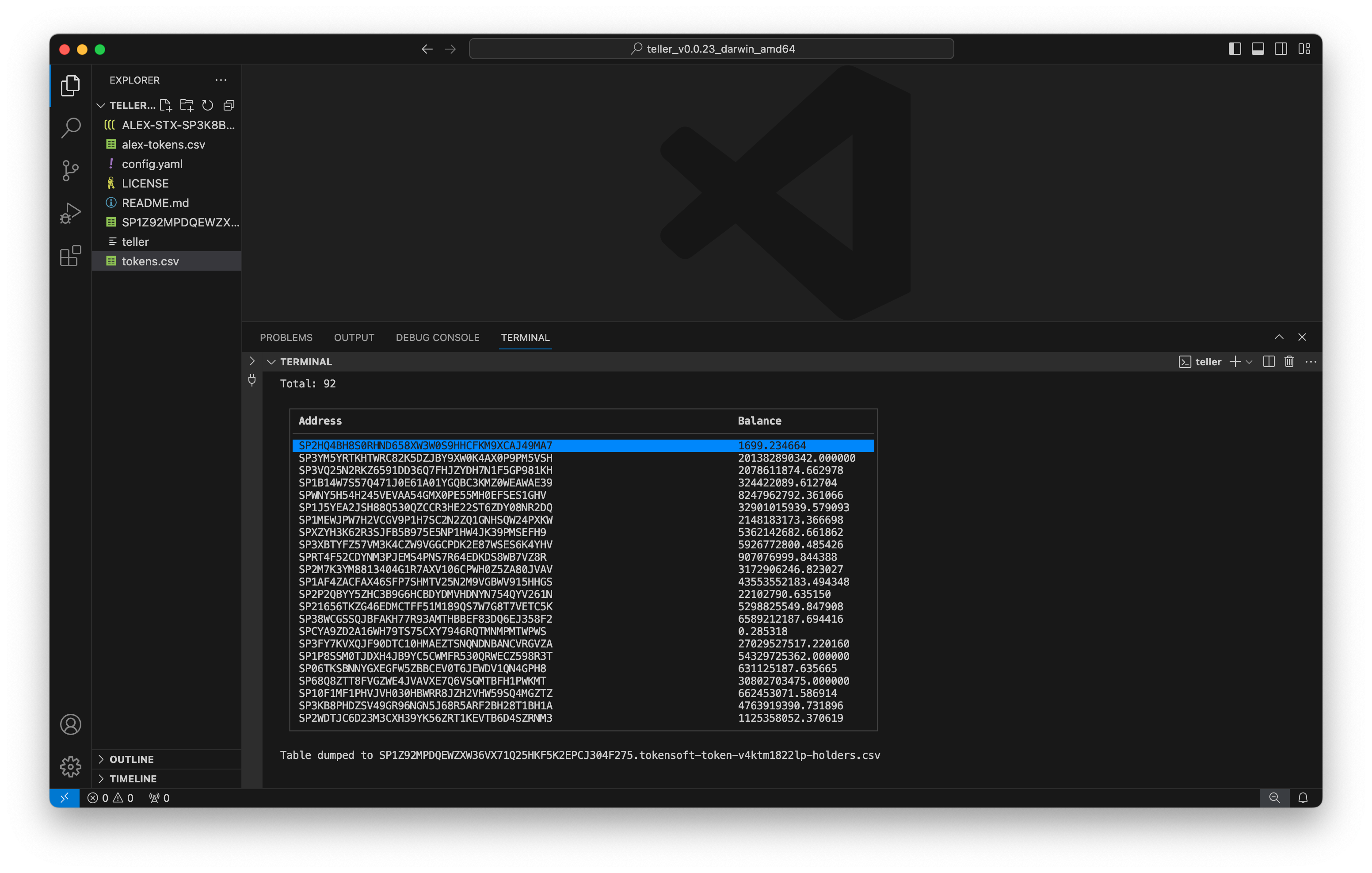
Task: Expand the Timeline section
Action: pyautogui.click(x=133, y=778)
